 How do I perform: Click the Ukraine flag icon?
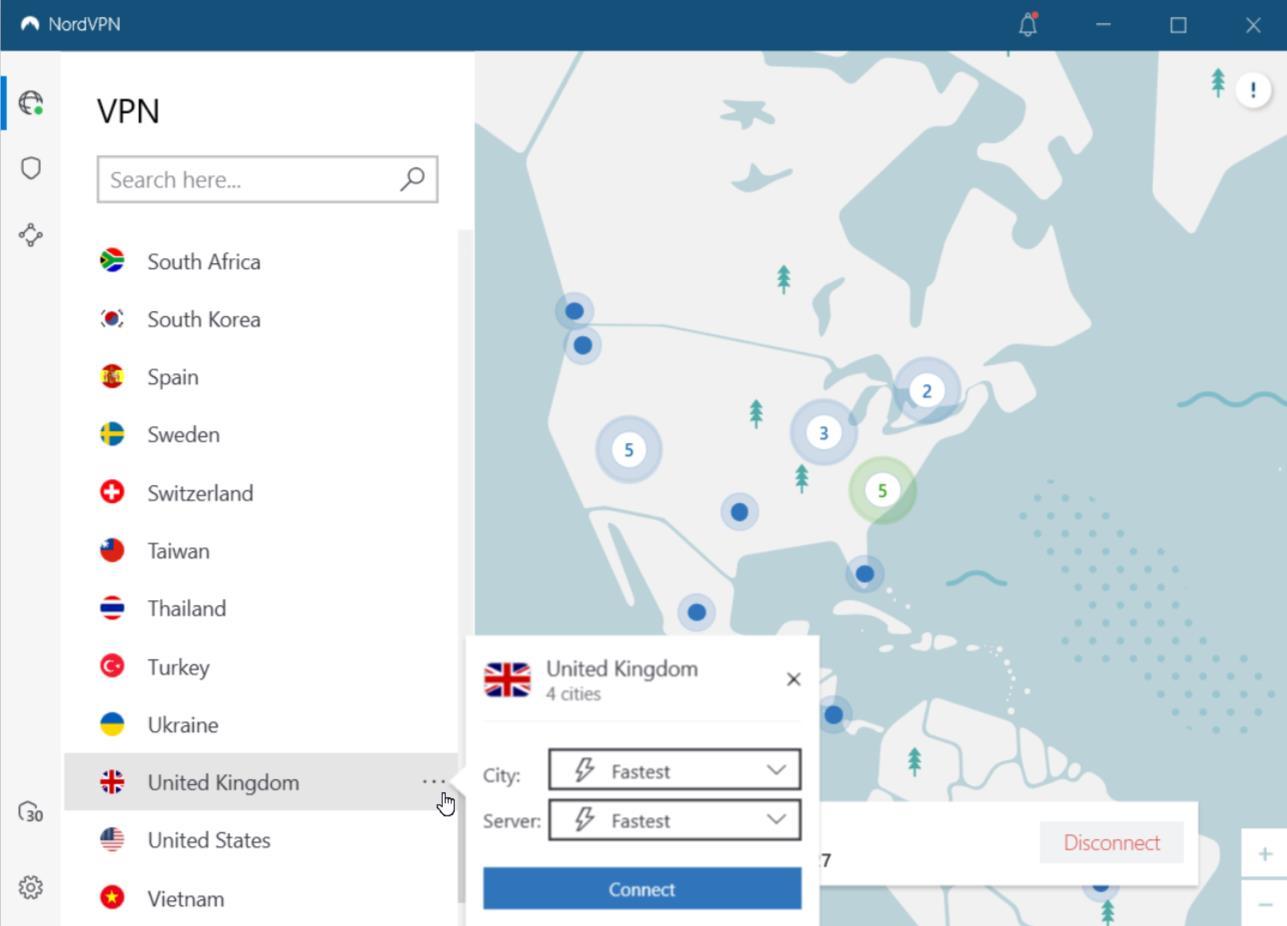112,724
